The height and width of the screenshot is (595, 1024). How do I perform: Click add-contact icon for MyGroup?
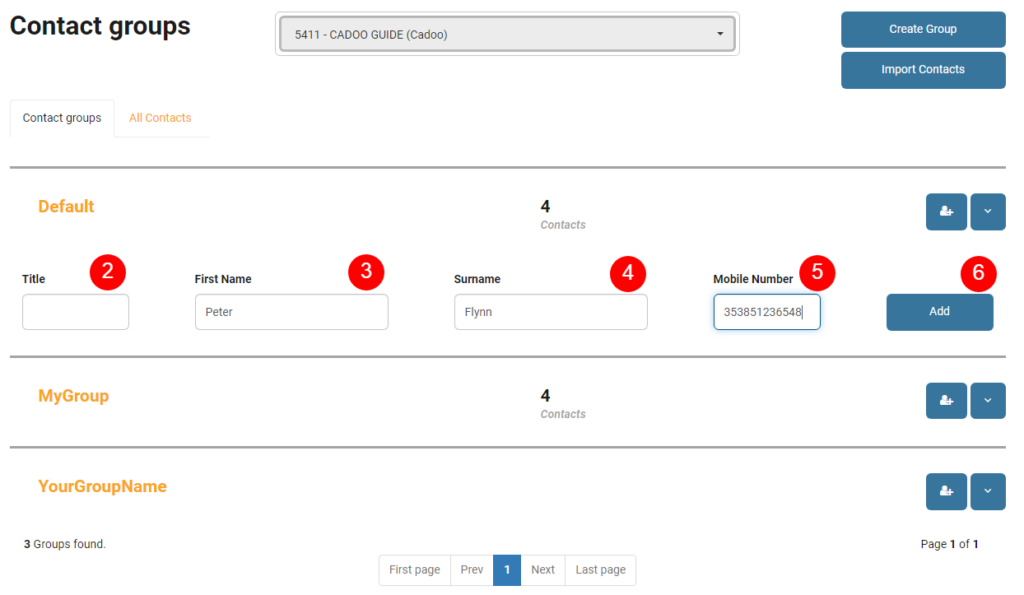tap(946, 400)
